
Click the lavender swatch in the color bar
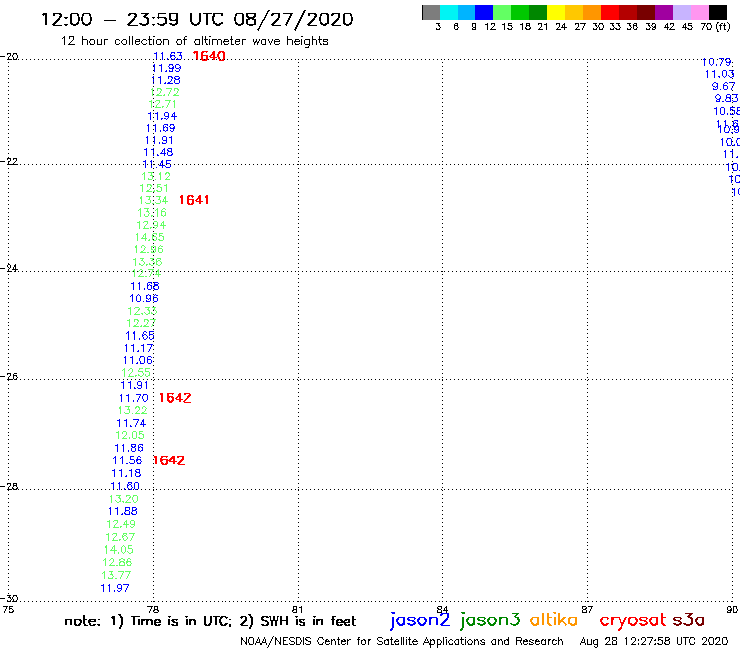(682, 12)
